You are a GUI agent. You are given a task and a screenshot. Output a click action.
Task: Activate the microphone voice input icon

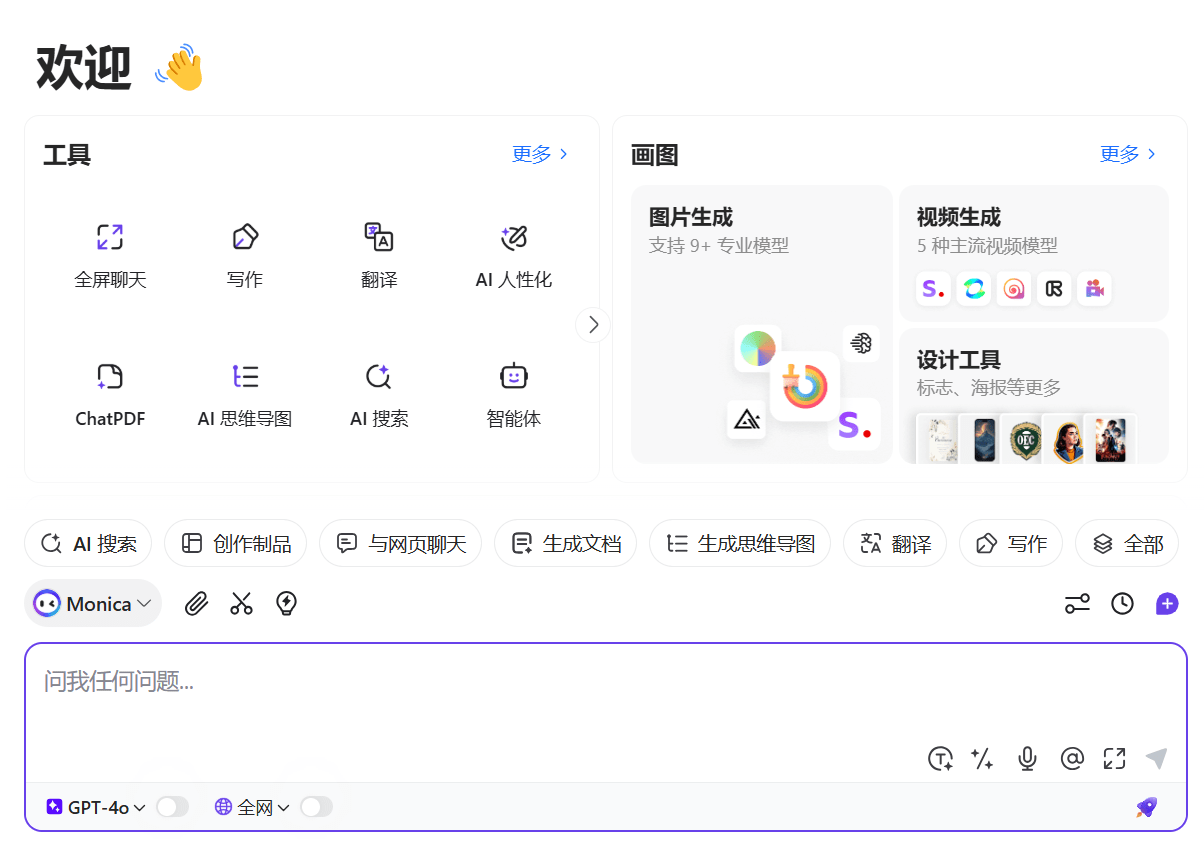click(1027, 759)
